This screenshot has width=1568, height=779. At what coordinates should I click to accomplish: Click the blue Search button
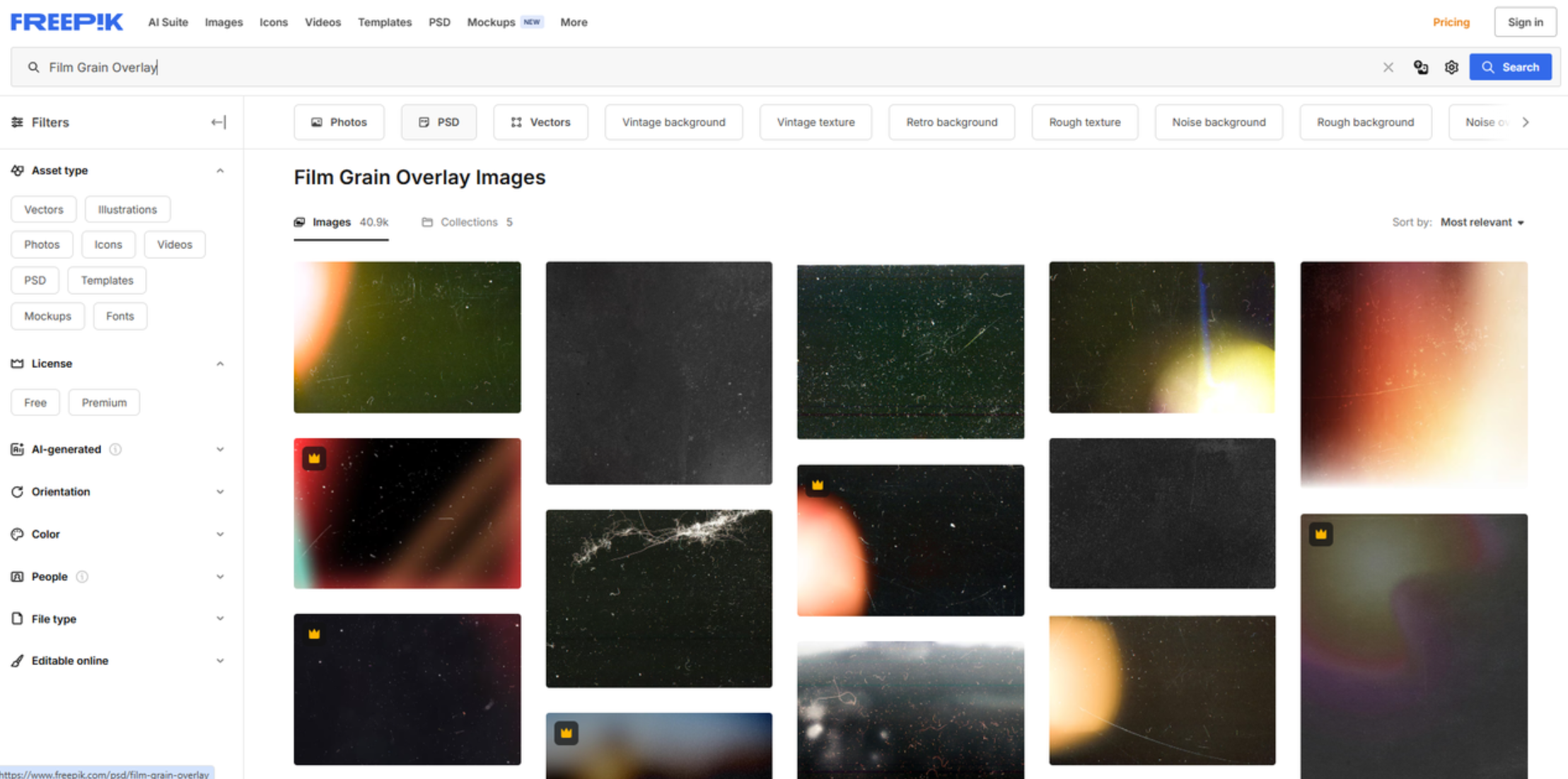1510,67
